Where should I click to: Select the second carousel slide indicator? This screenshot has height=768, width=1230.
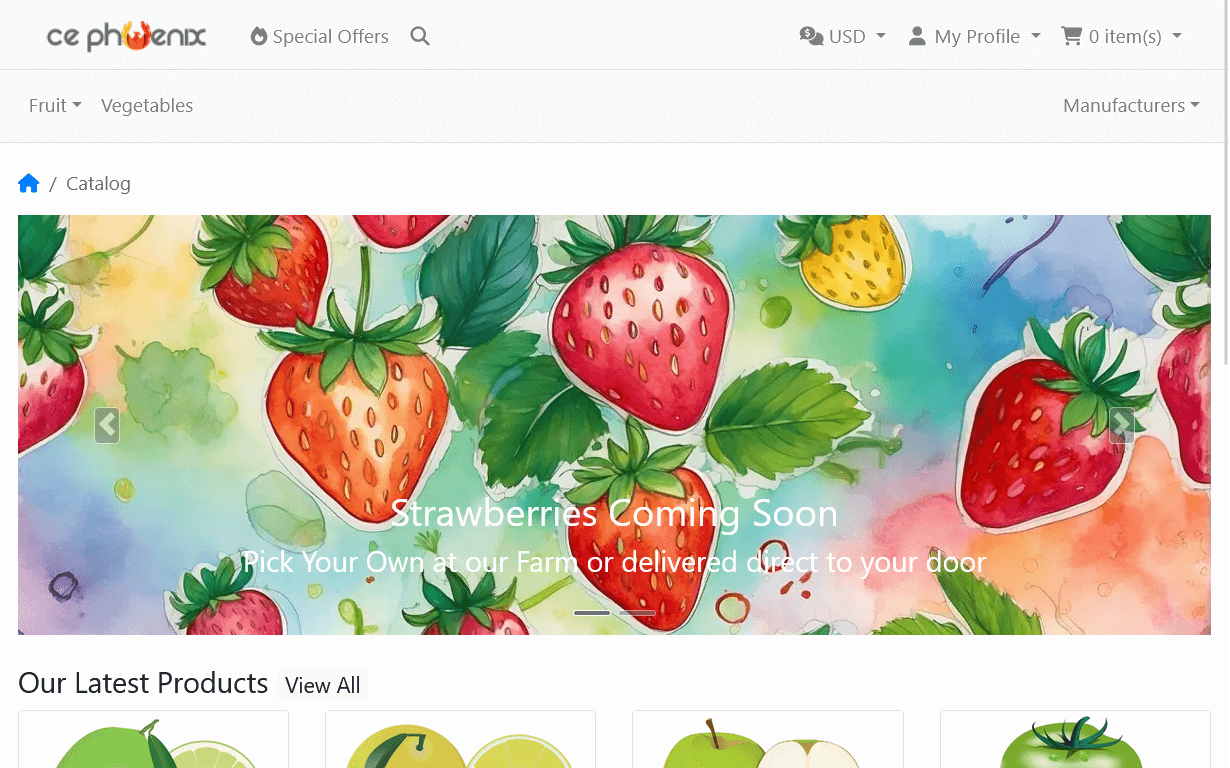pos(637,612)
